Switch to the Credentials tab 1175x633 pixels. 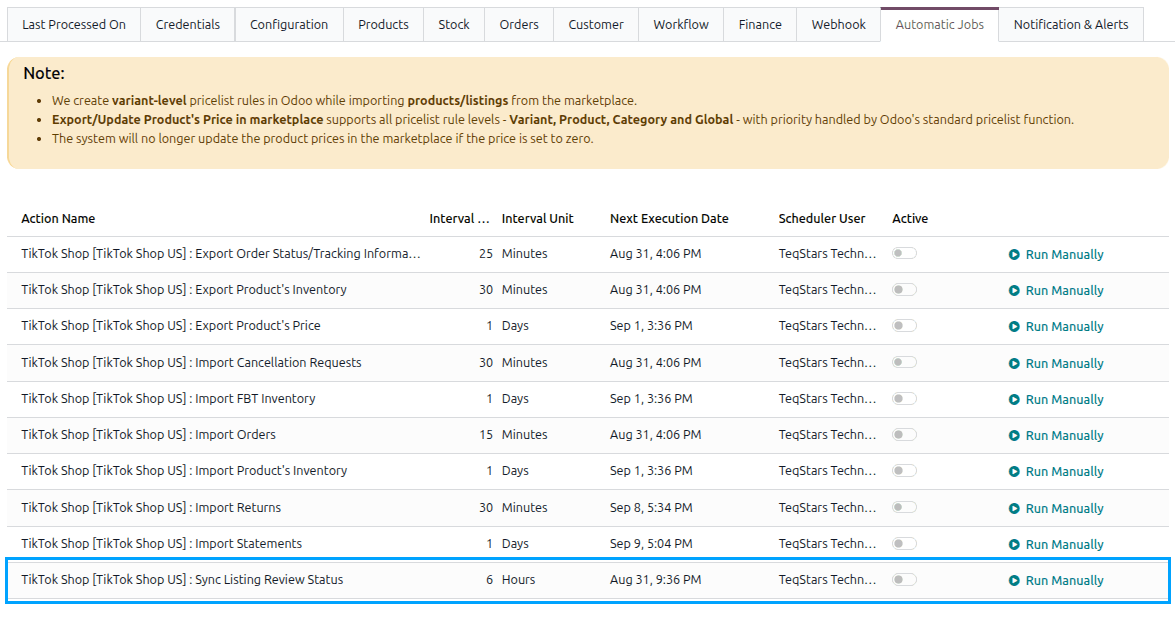point(188,24)
